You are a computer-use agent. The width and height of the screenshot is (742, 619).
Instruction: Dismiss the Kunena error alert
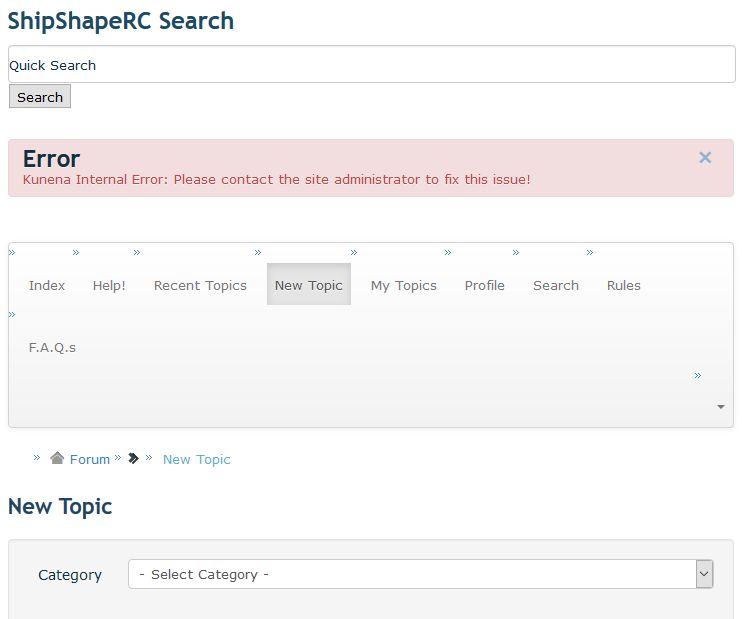point(705,158)
